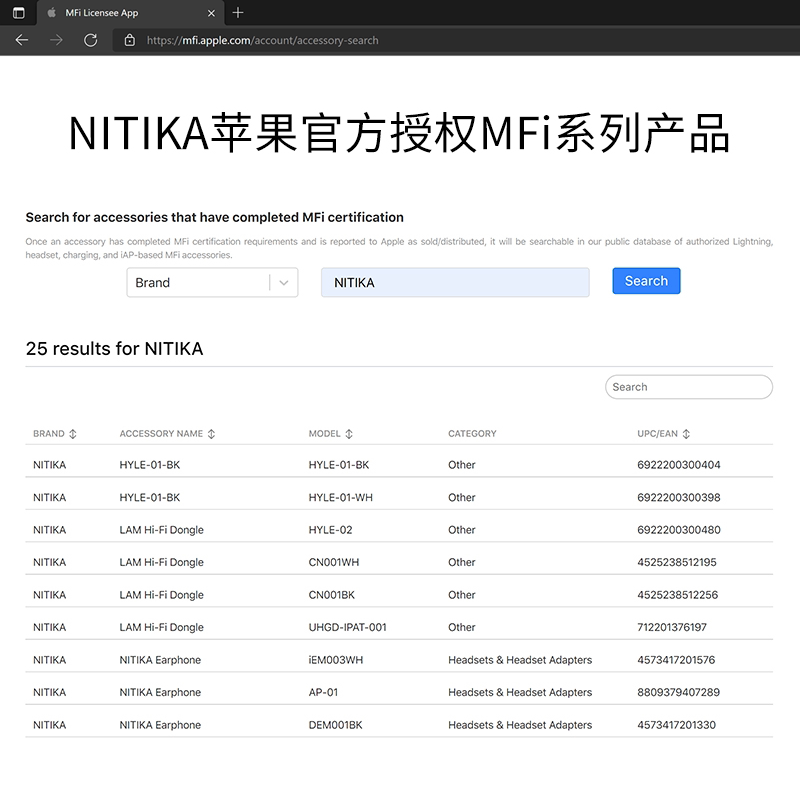Click the browser back arrow
Image resolution: width=800 pixels, height=800 pixels.
tap(21, 40)
